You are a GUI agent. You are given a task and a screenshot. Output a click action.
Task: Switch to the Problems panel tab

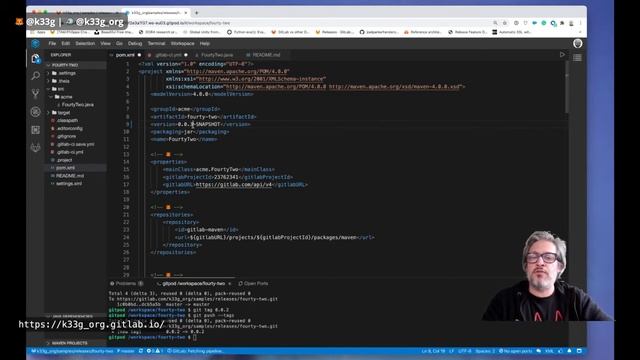pos(126,284)
